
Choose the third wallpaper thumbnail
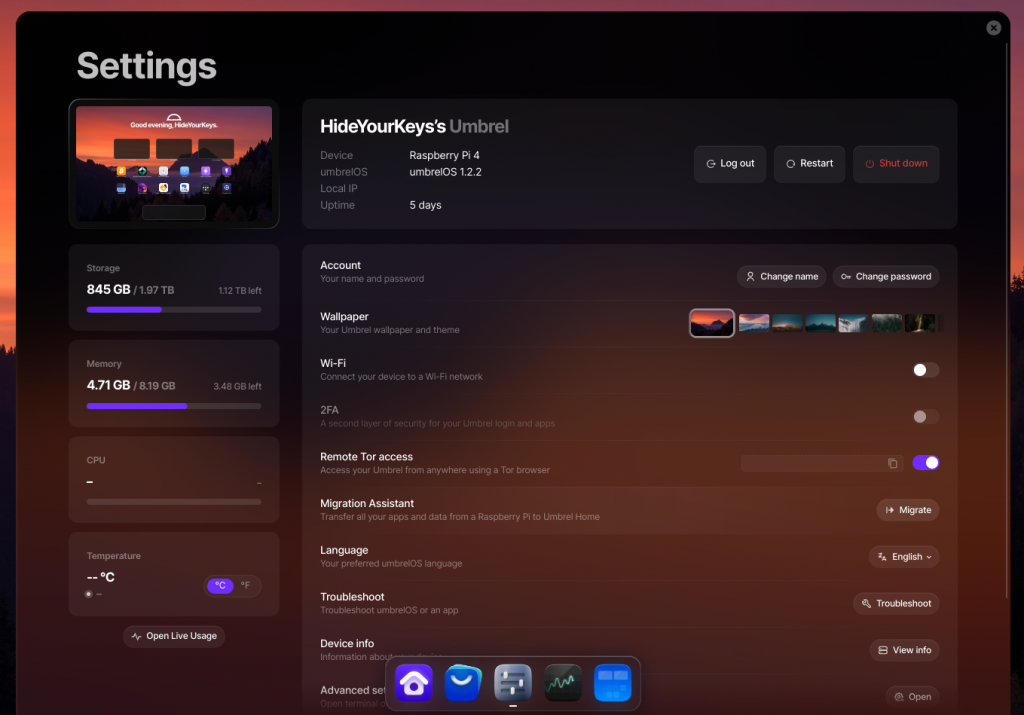[x=787, y=323]
